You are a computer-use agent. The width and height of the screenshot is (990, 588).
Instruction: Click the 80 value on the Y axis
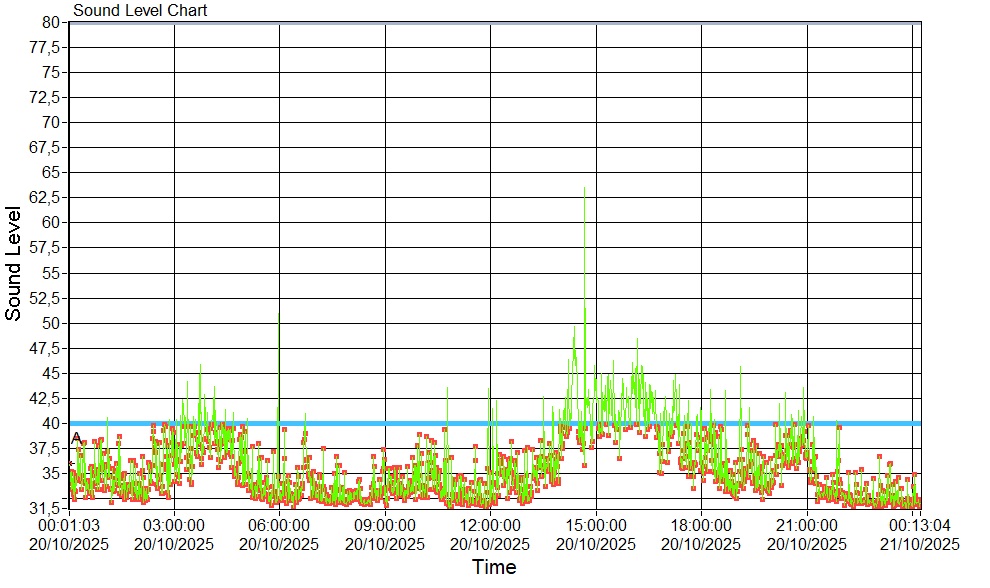click(52, 22)
